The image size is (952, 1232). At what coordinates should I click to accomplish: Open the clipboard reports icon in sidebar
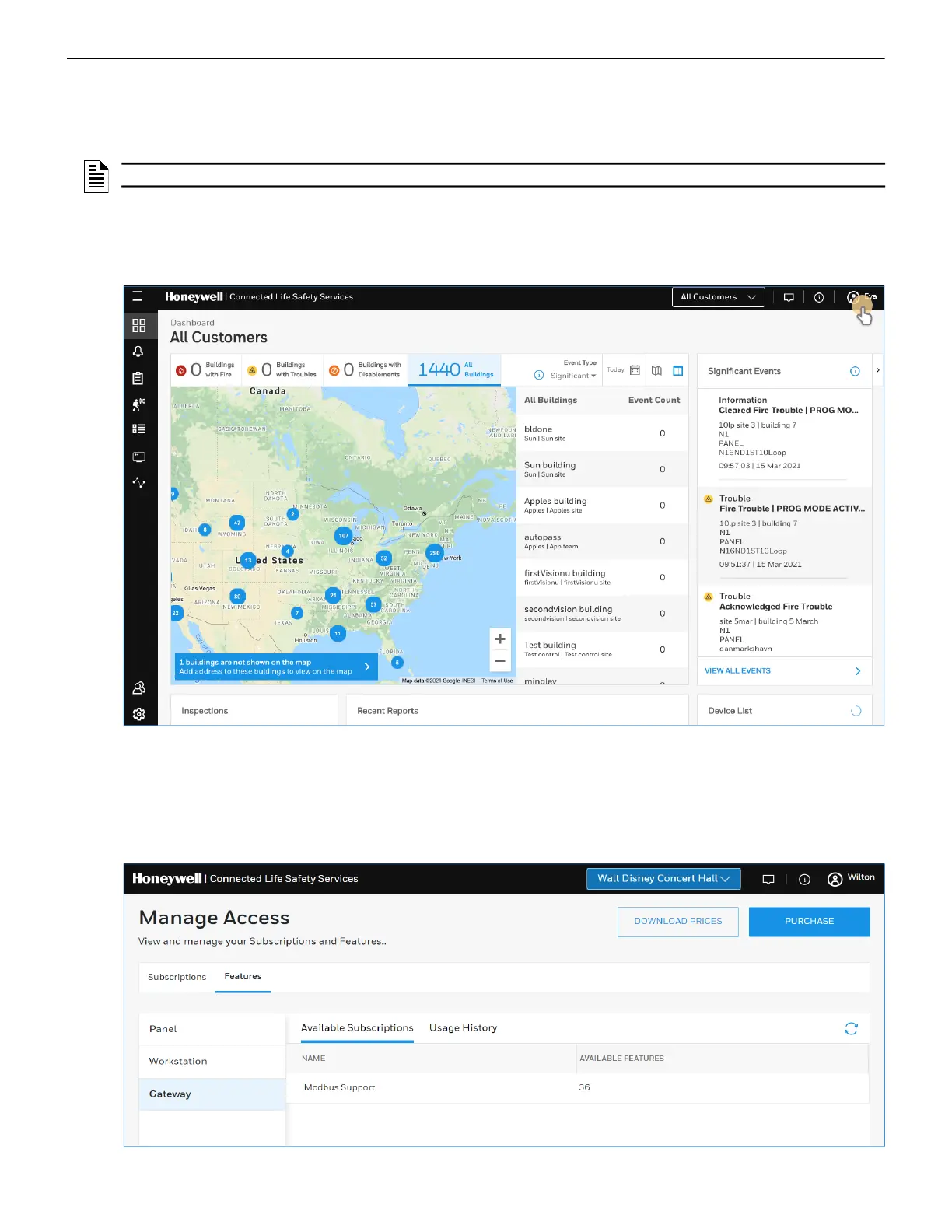(x=138, y=378)
